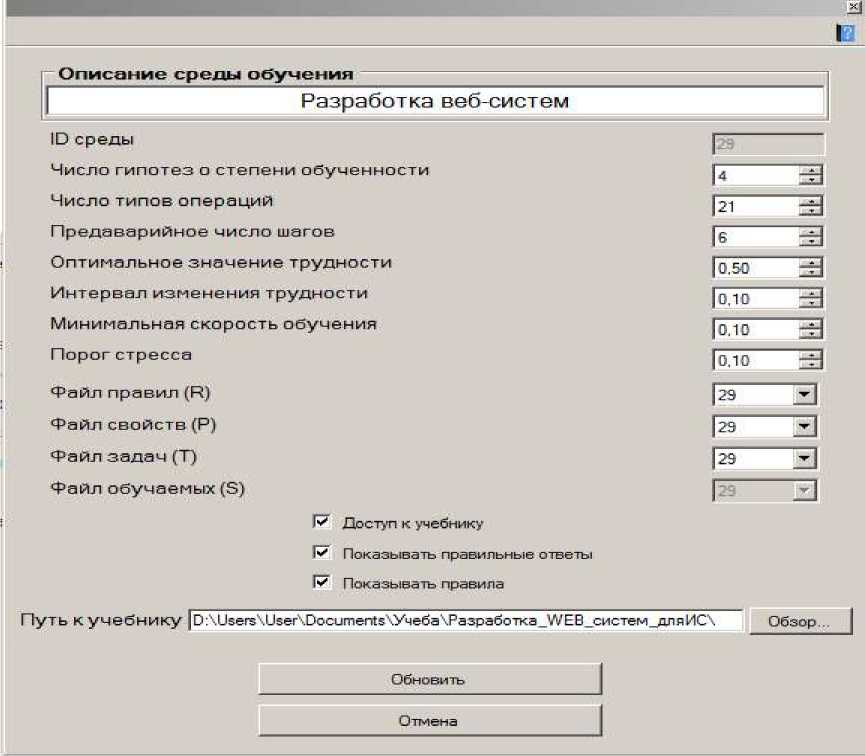This screenshot has height=756, width=865.
Task: Click the Предаварийное число шагов value field
Action: (756, 237)
